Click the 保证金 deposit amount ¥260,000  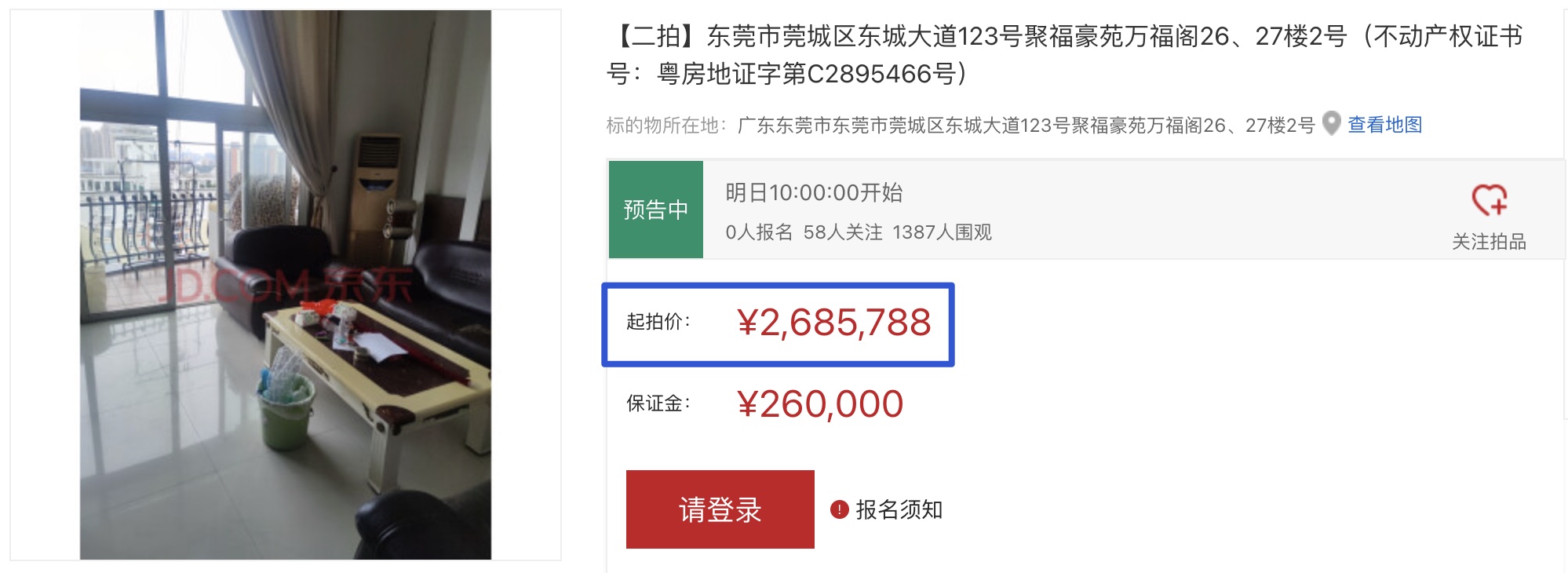820,404
